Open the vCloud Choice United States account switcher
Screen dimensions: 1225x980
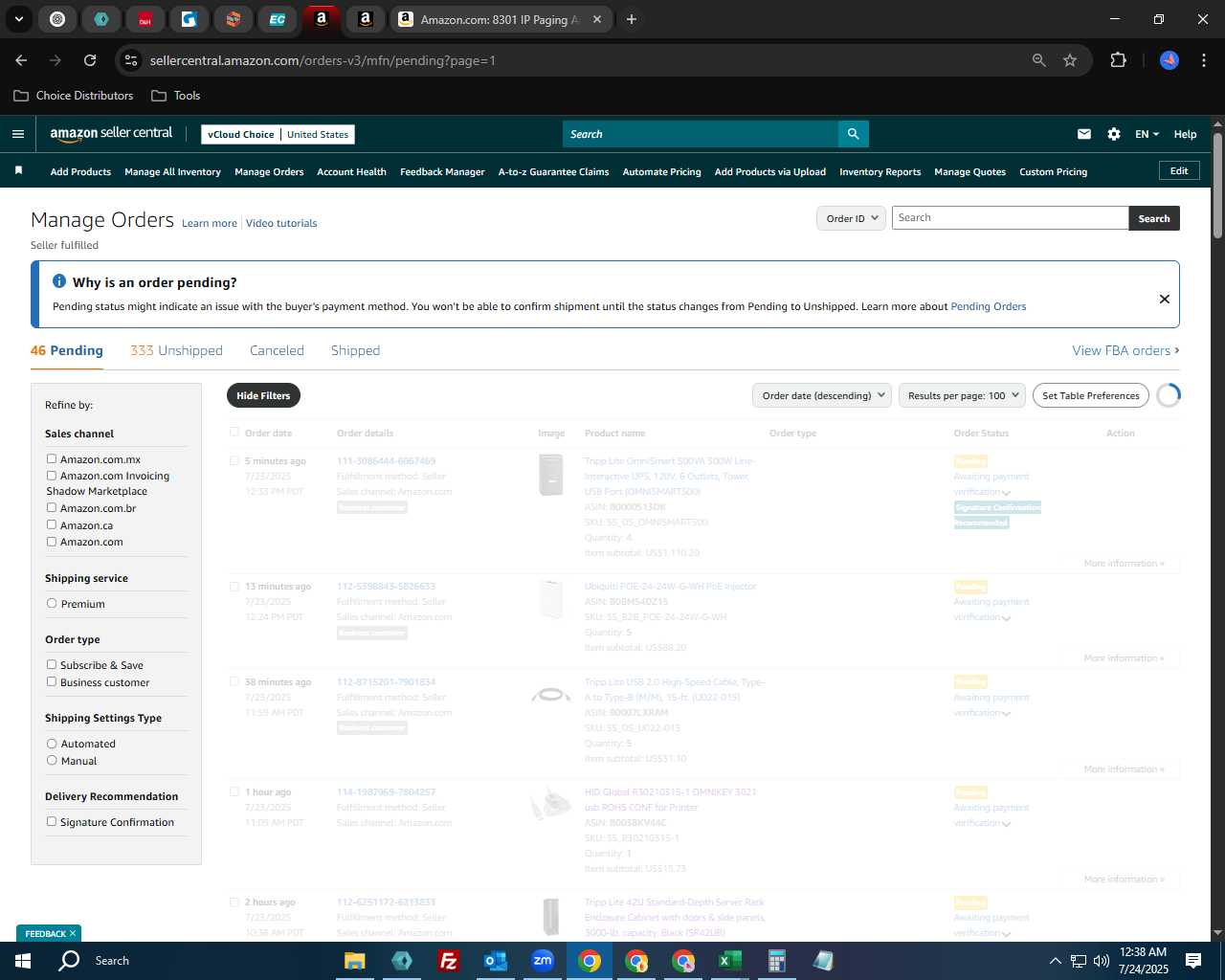(278, 134)
